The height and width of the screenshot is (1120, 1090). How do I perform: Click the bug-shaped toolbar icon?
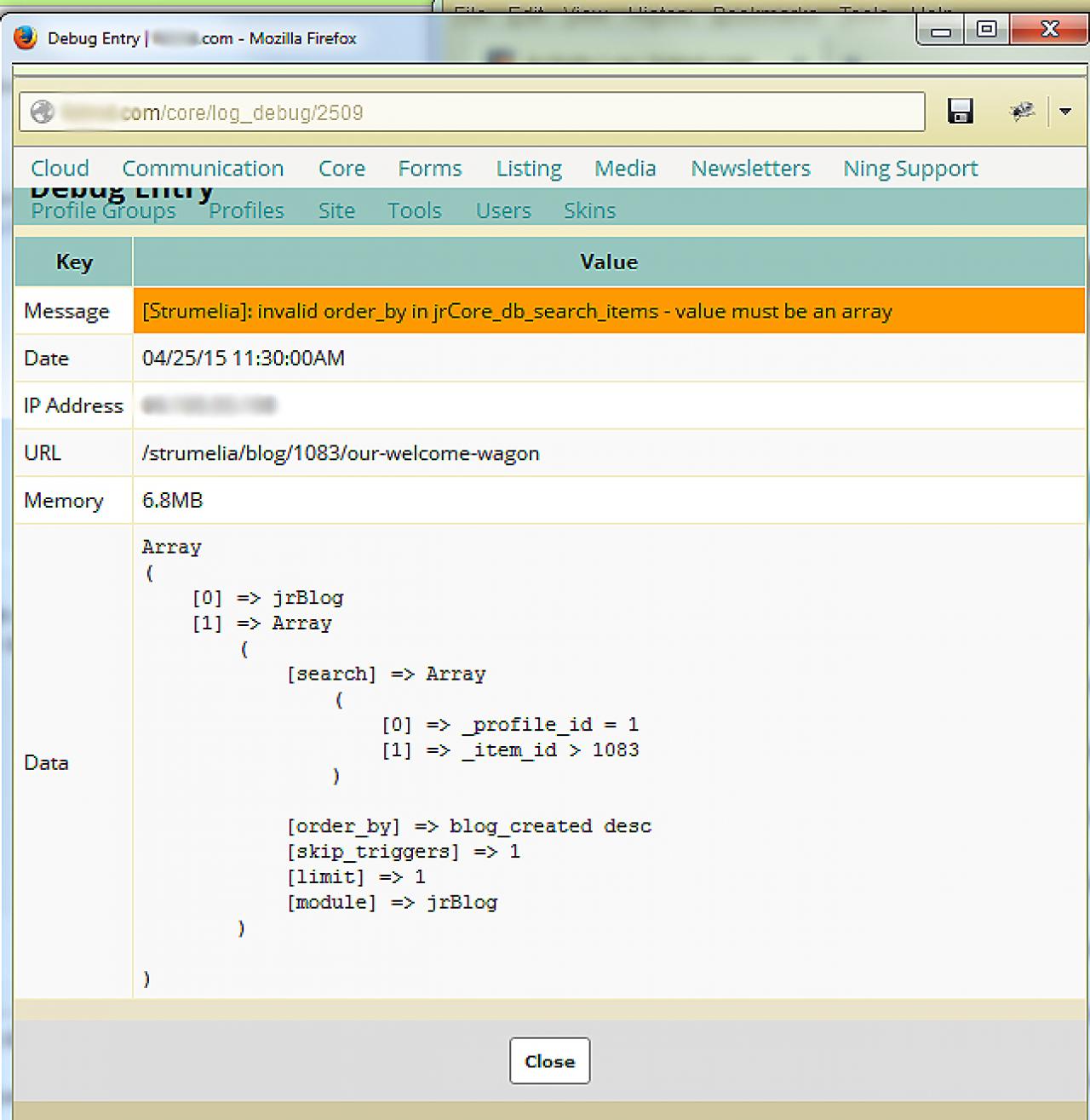pyautogui.click(x=1021, y=112)
